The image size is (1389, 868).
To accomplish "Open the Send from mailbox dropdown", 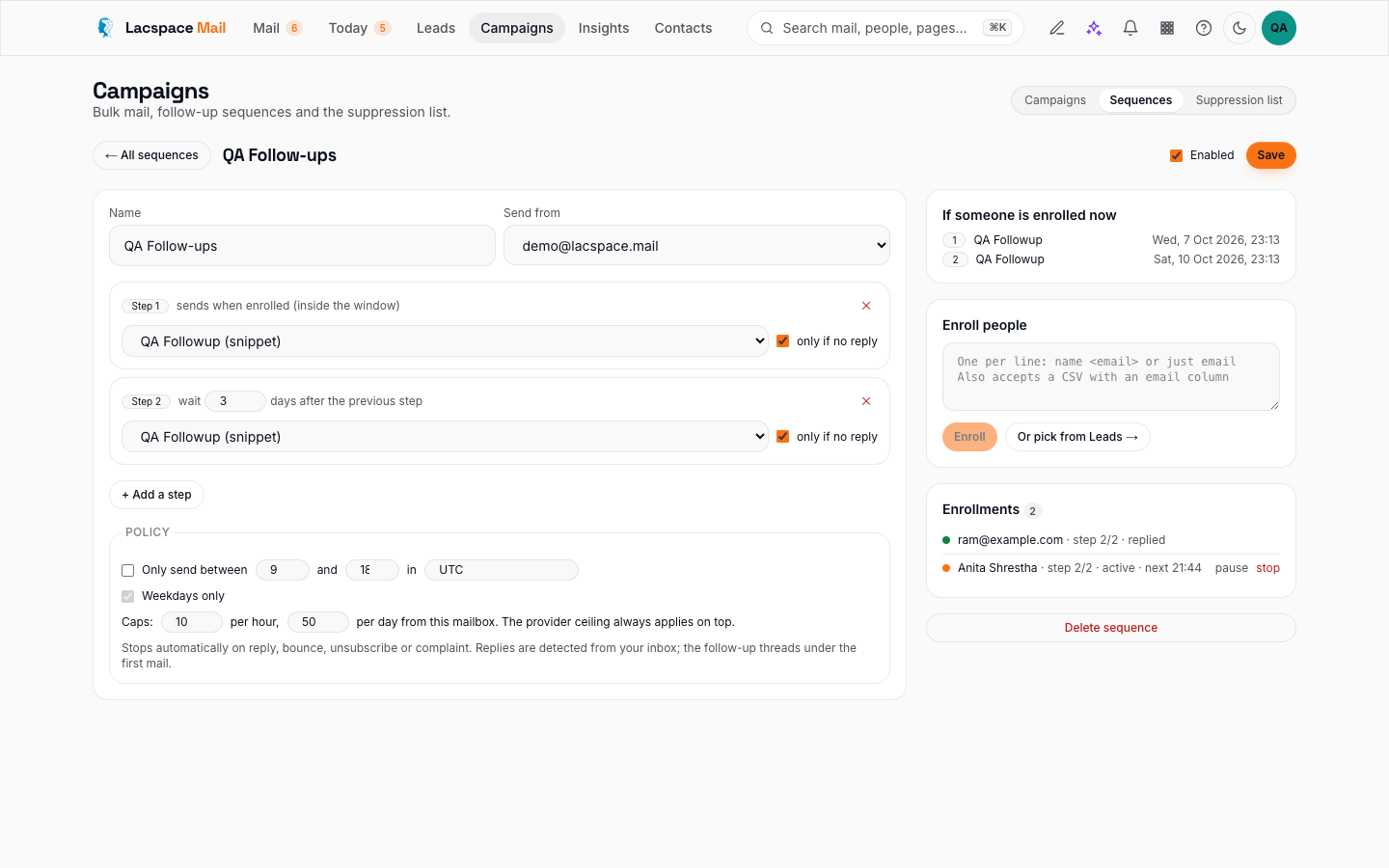I will (696, 246).
